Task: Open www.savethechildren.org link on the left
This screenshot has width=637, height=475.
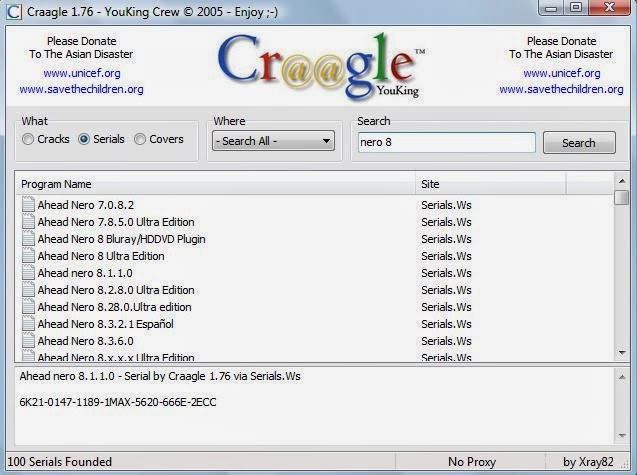Action: pyautogui.click(x=81, y=89)
